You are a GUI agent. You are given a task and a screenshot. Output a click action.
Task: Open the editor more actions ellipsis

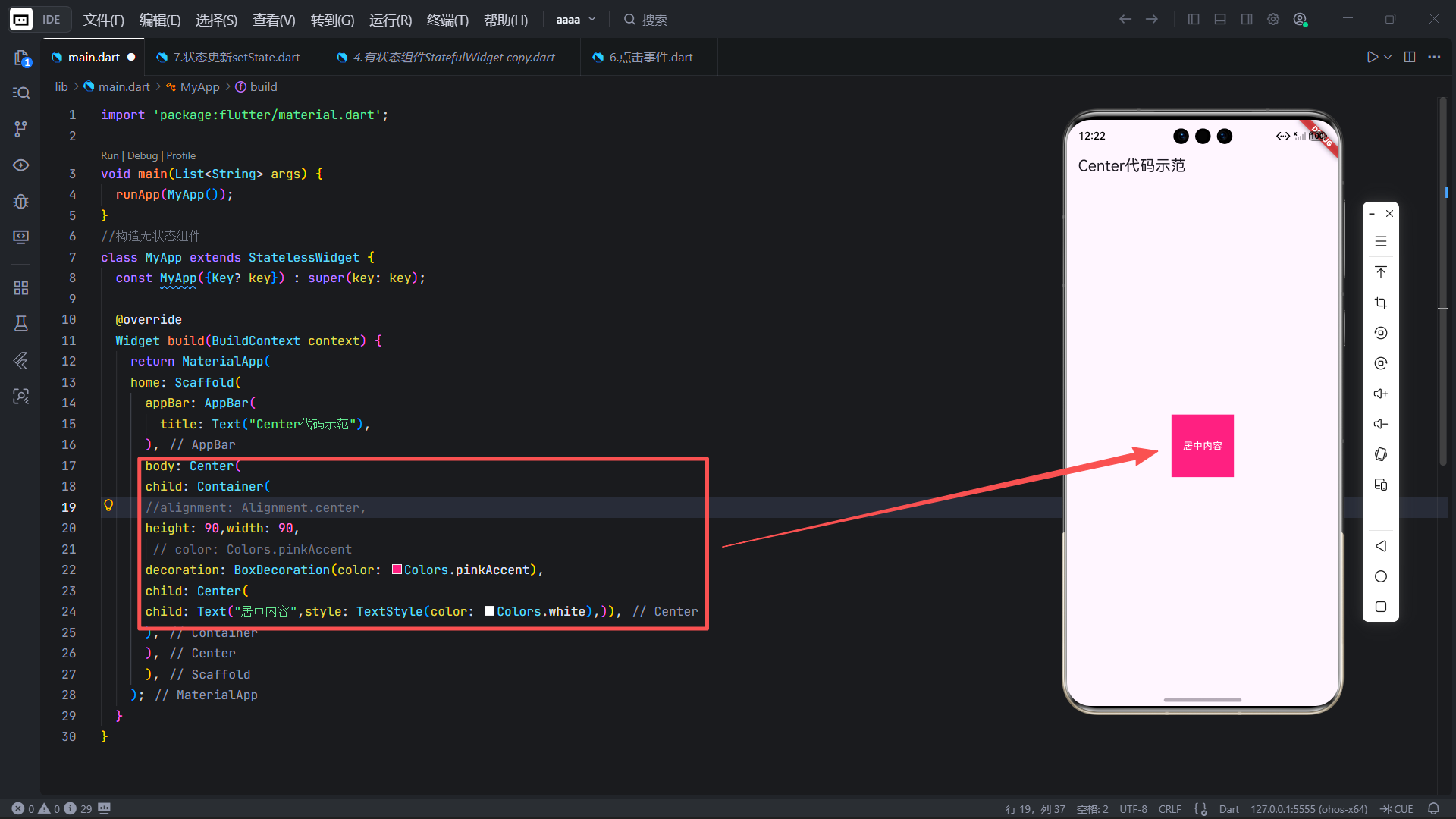(x=1434, y=57)
